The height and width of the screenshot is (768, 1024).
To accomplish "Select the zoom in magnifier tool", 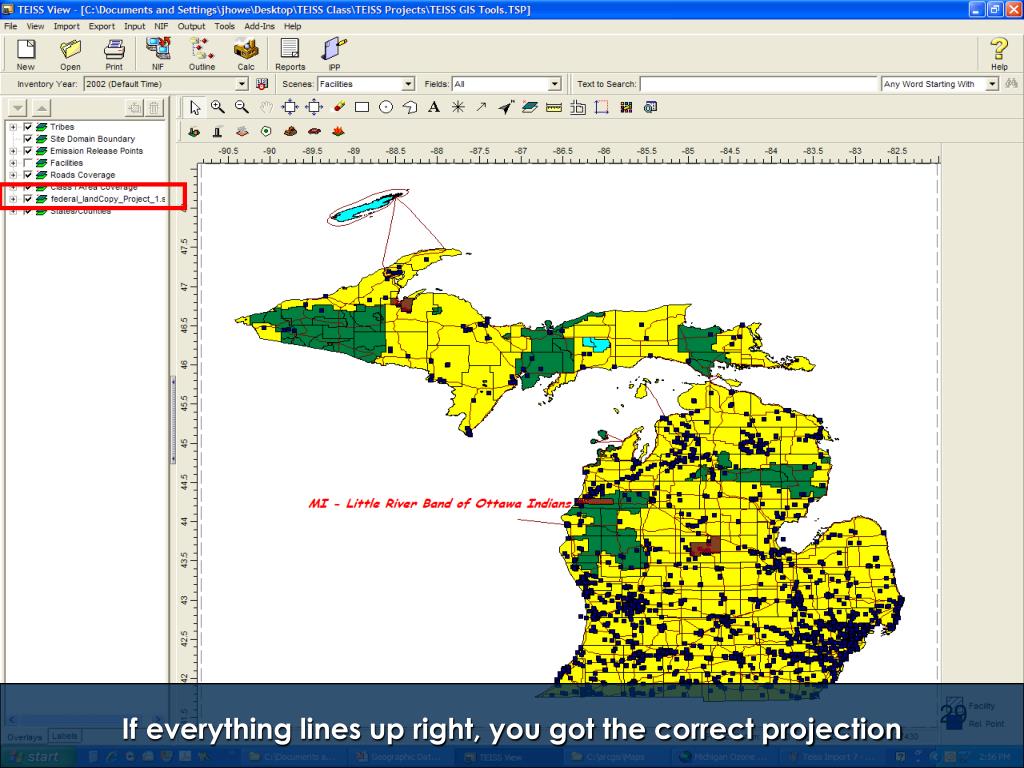I will pyautogui.click(x=217, y=107).
